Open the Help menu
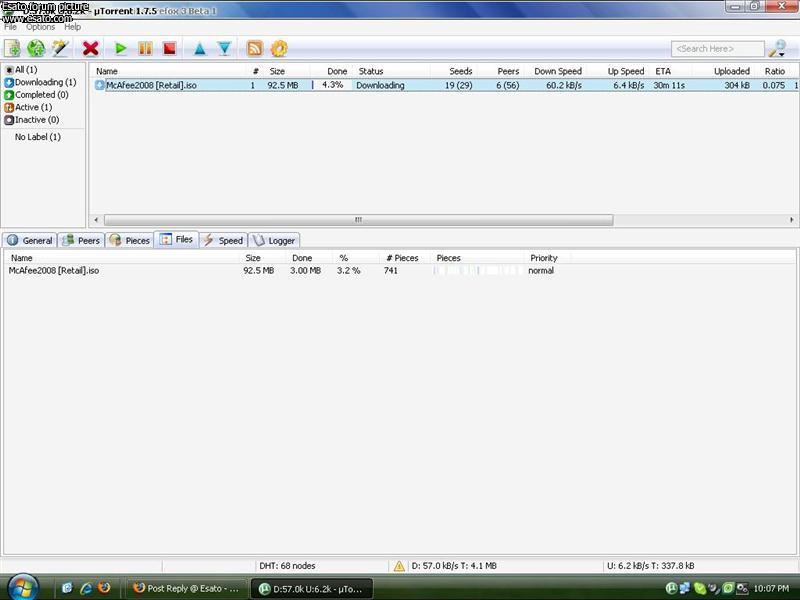 72,27
